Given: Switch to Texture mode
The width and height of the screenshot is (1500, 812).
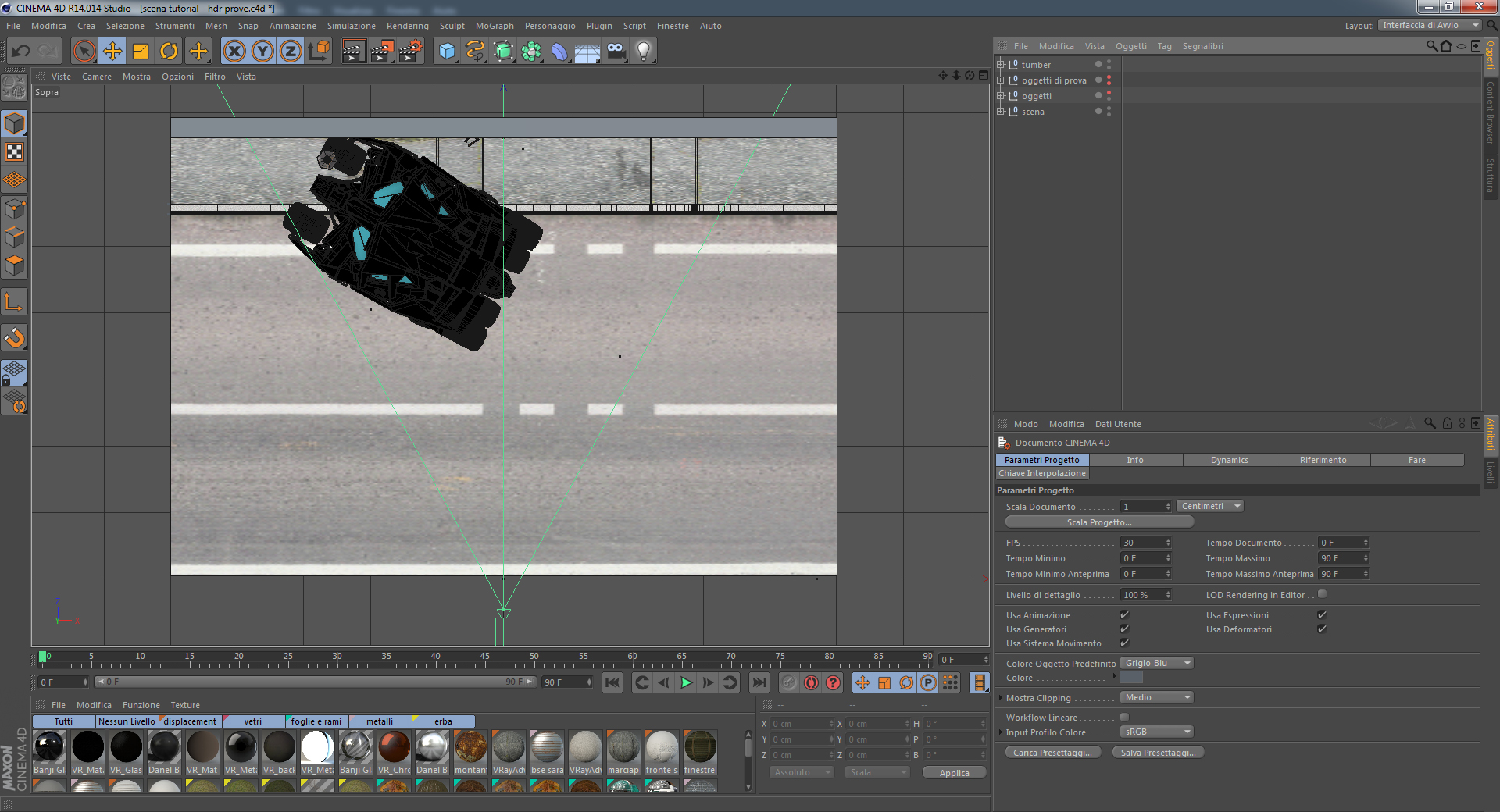Looking at the screenshot, I should pyautogui.click(x=14, y=151).
